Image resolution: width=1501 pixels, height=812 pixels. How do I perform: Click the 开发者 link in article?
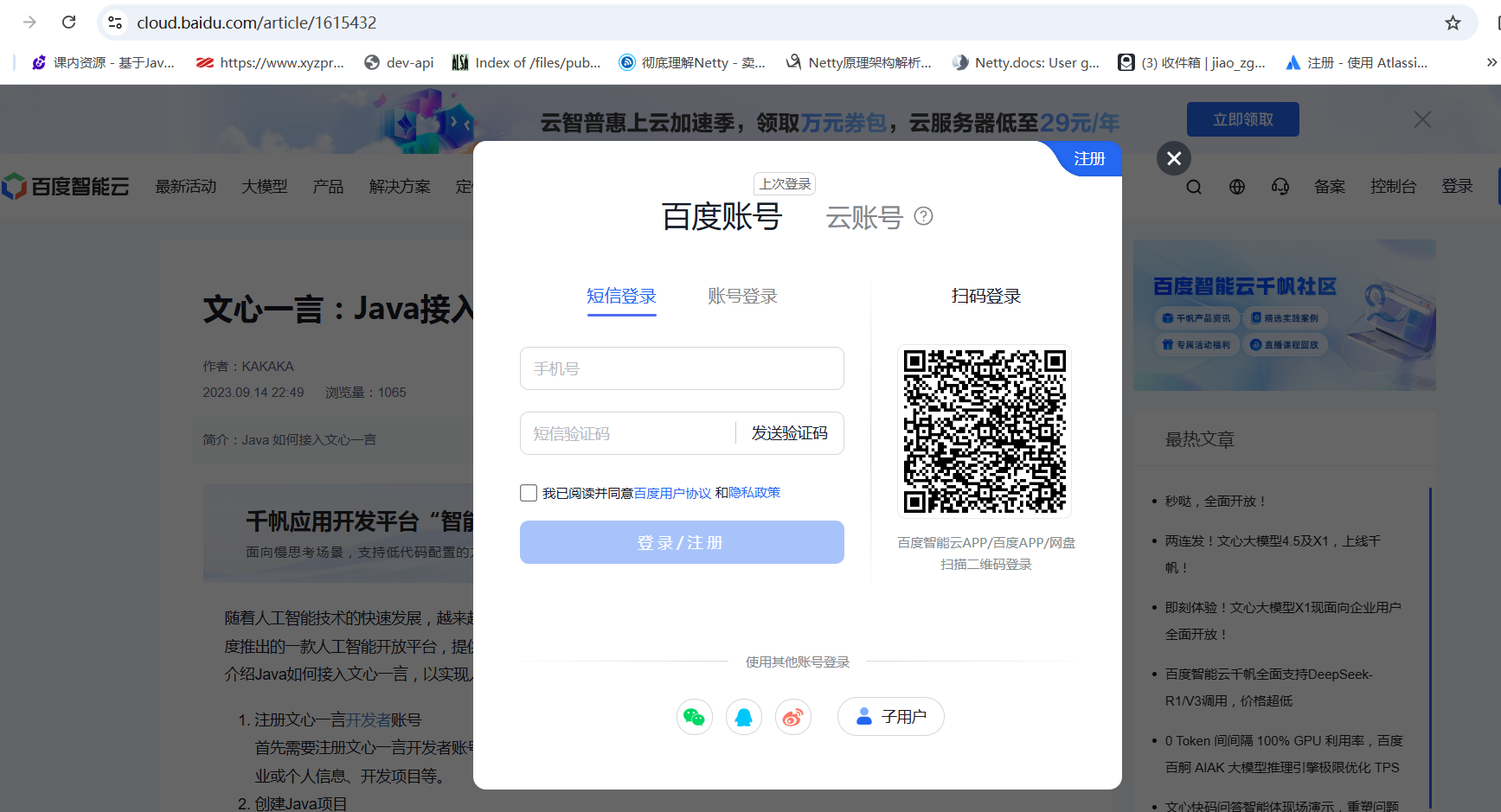point(368,720)
